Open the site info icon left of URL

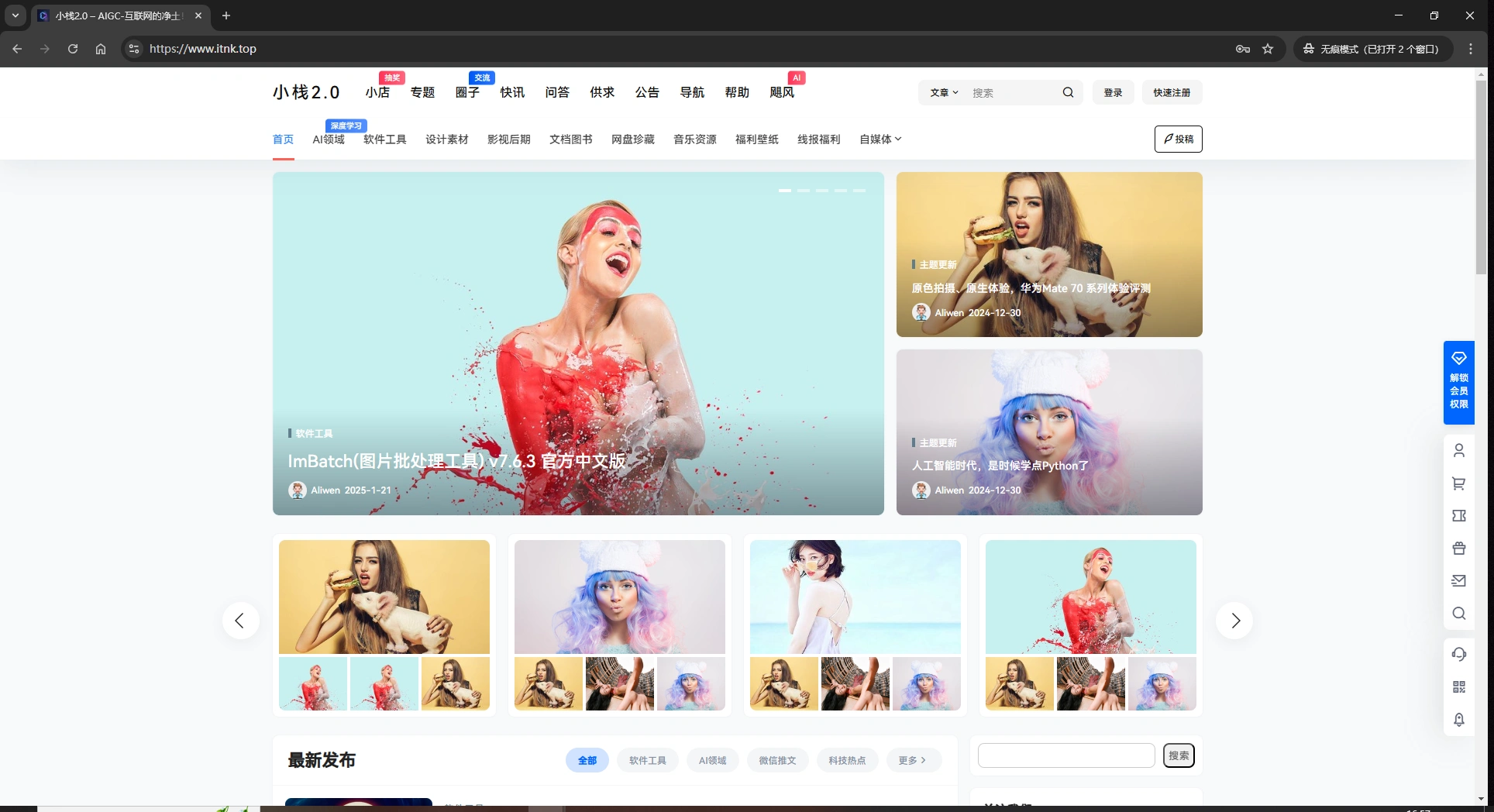134,49
